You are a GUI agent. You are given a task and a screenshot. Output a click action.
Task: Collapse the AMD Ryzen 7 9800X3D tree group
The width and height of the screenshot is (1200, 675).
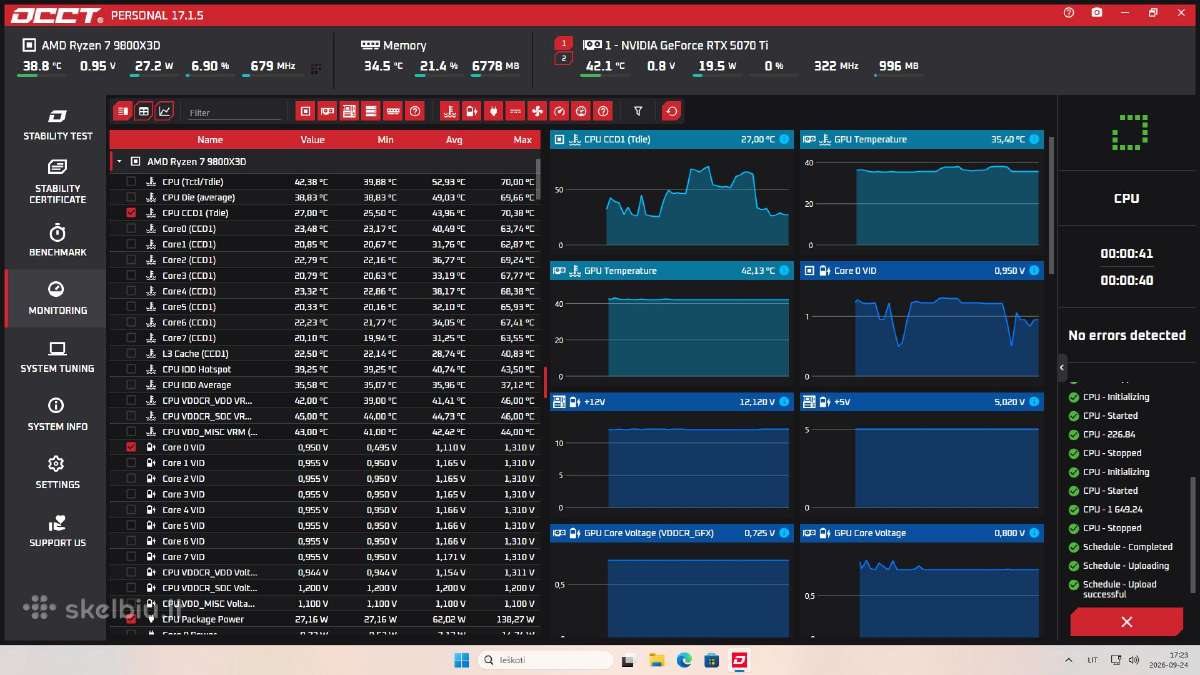pyautogui.click(x=119, y=161)
